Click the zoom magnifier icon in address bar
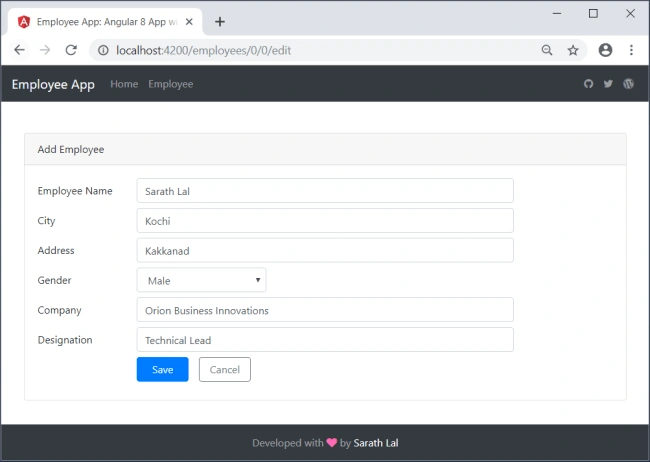 tap(547, 50)
